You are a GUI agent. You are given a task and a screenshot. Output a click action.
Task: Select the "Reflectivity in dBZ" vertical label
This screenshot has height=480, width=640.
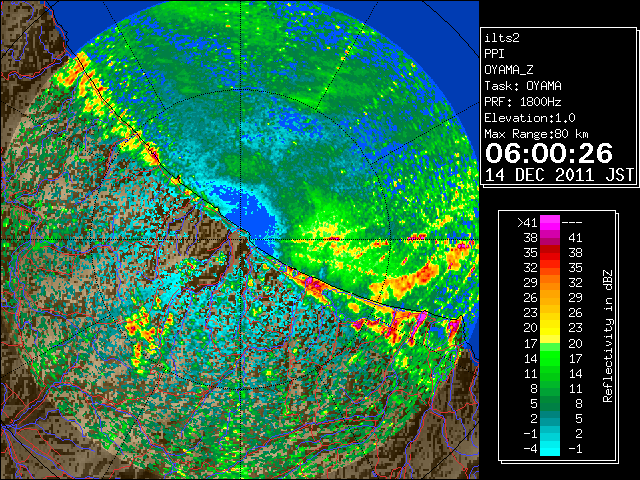[x=608, y=336]
